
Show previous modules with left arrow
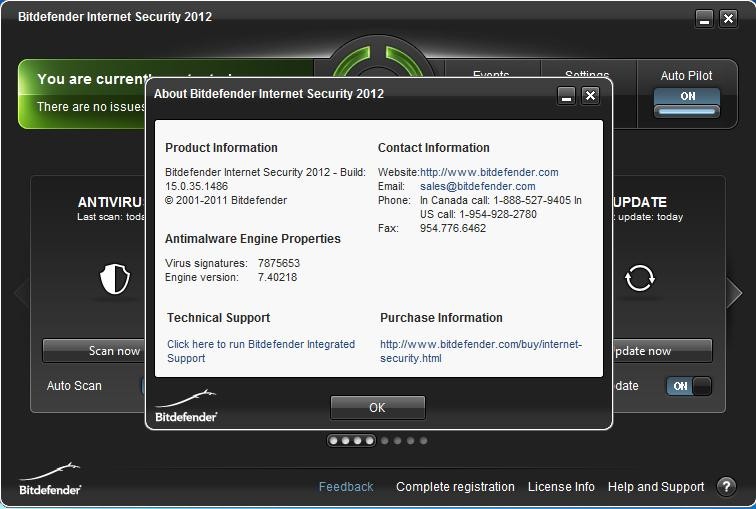pyautogui.click(x=21, y=292)
